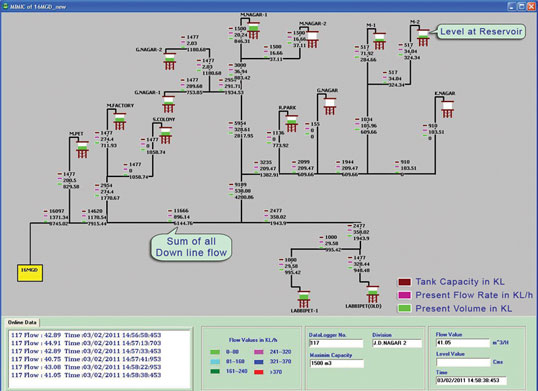Click the DataLogger No. field showing 117
Image resolution: width=538 pixels, height=391 pixels.
(336, 343)
